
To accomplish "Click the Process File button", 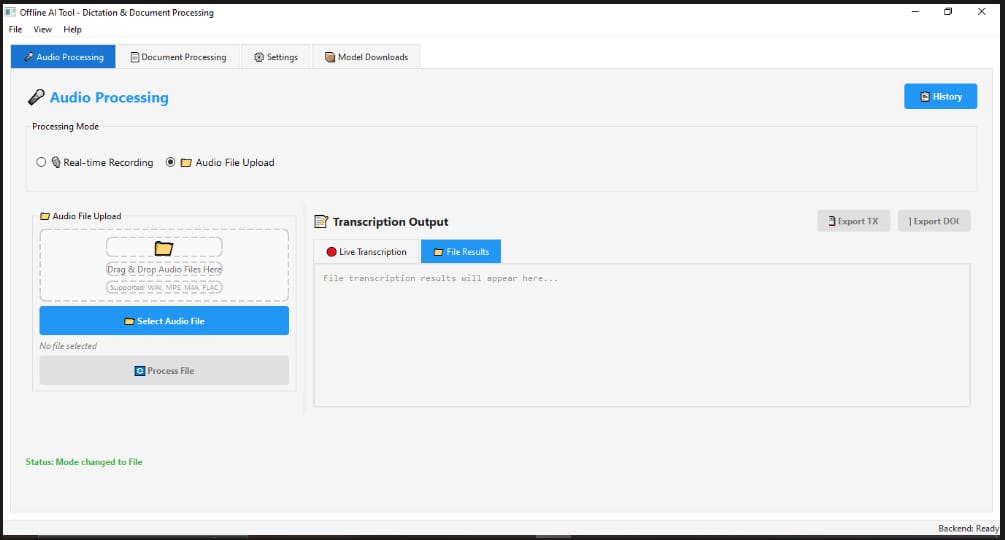I will pyautogui.click(x=164, y=371).
